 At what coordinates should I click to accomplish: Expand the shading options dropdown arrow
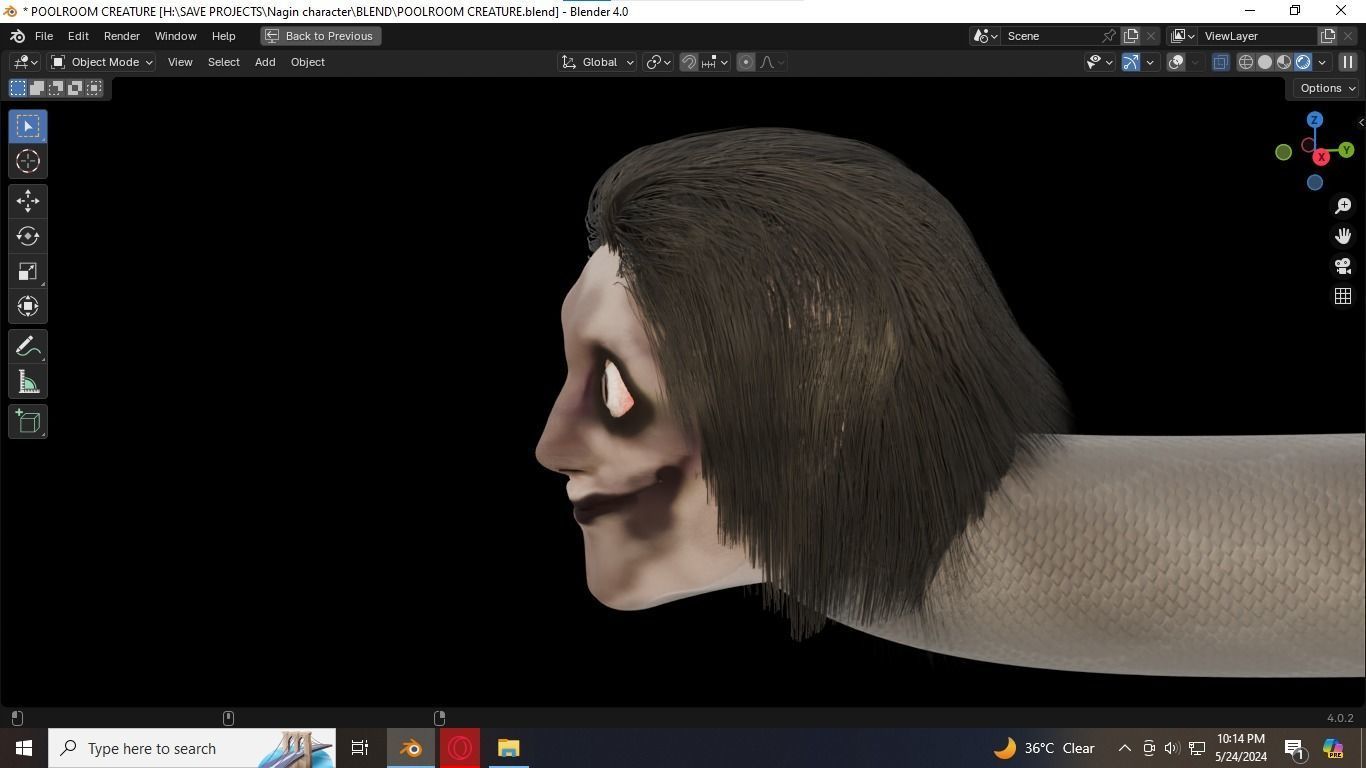pyautogui.click(x=1322, y=62)
